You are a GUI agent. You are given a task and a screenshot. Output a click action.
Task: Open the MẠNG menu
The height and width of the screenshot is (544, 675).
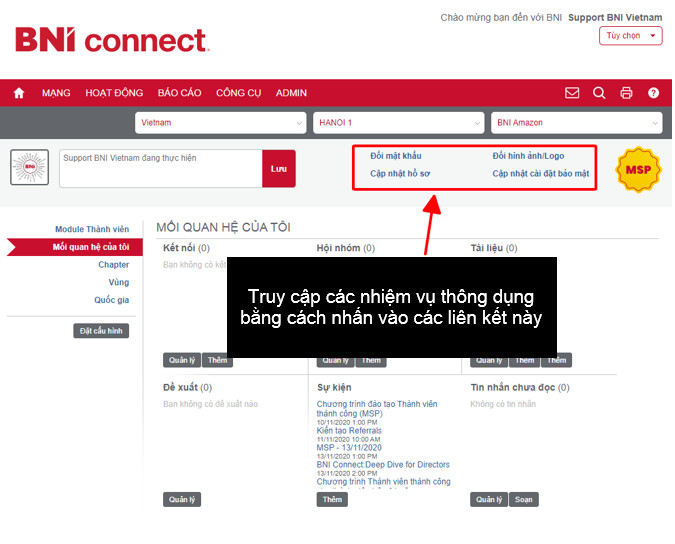tap(56, 93)
